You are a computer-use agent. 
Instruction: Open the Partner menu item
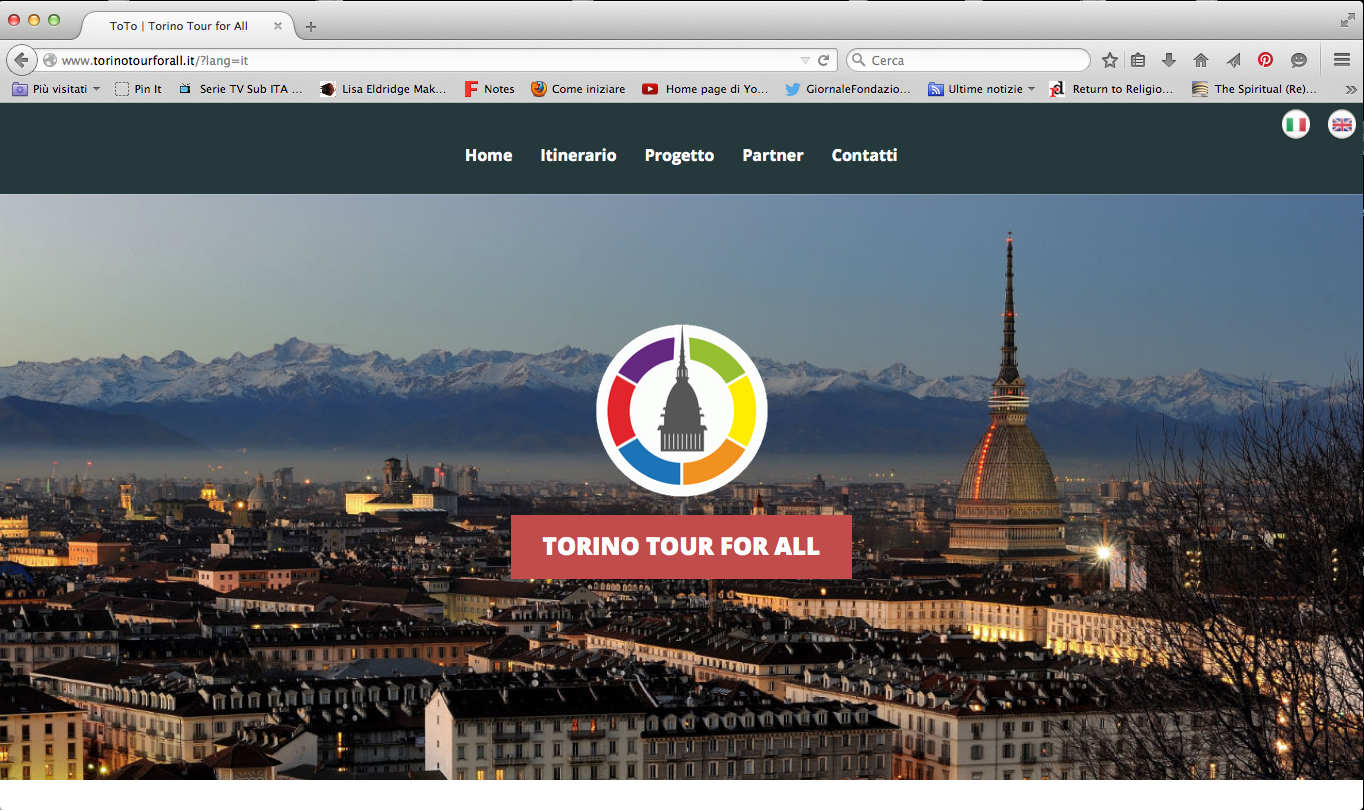(x=772, y=155)
